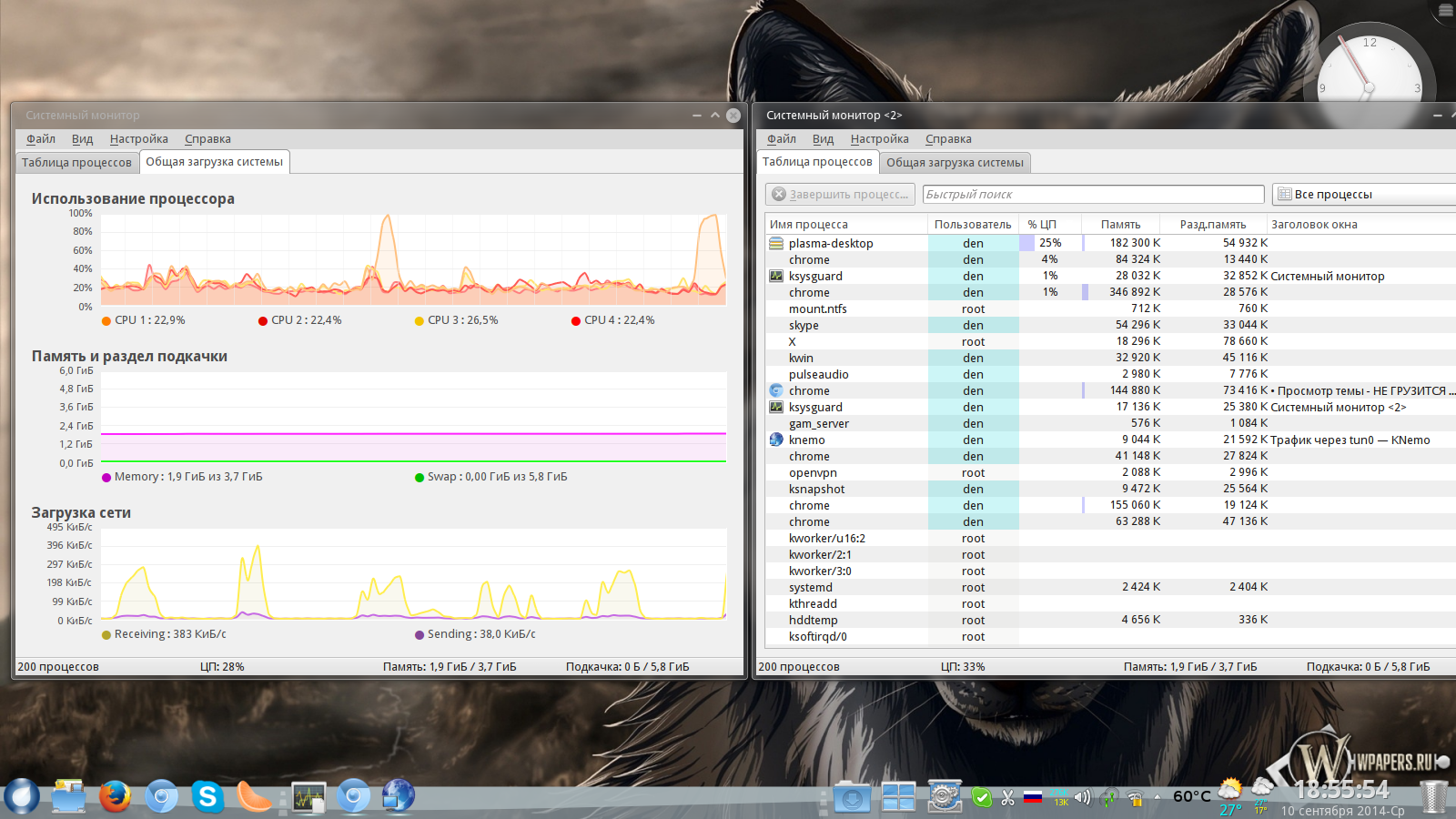The width and height of the screenshot is (1456, 819).
Task: Open Skype from the taskbar
Action: point(208,797)
